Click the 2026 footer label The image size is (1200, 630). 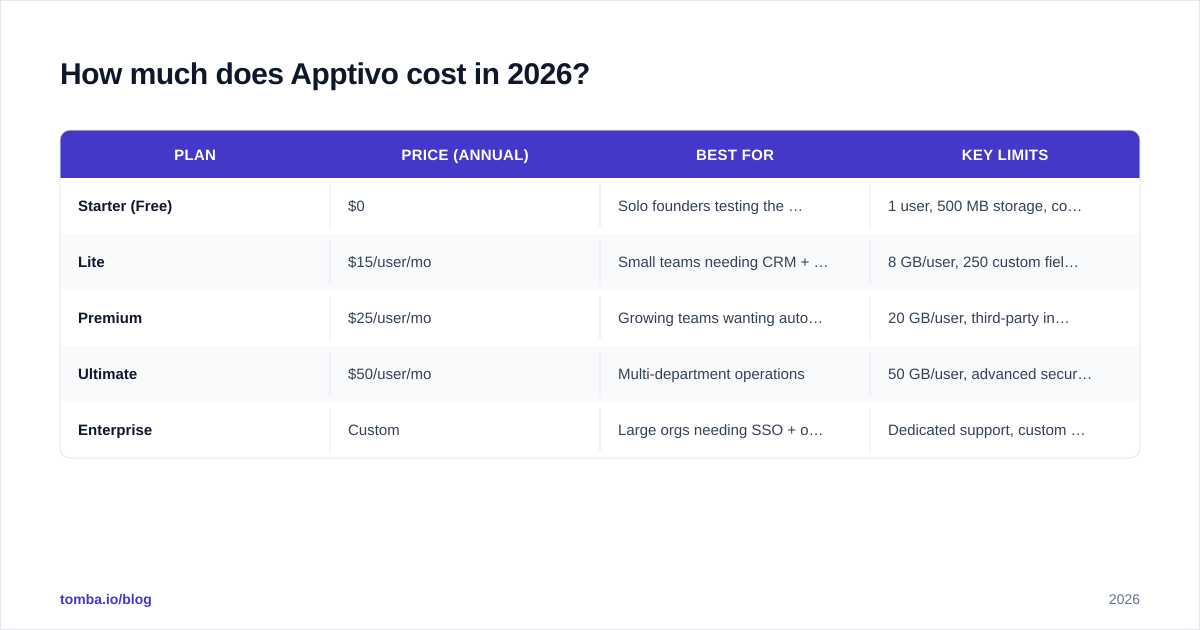(x=1124, y=599)
